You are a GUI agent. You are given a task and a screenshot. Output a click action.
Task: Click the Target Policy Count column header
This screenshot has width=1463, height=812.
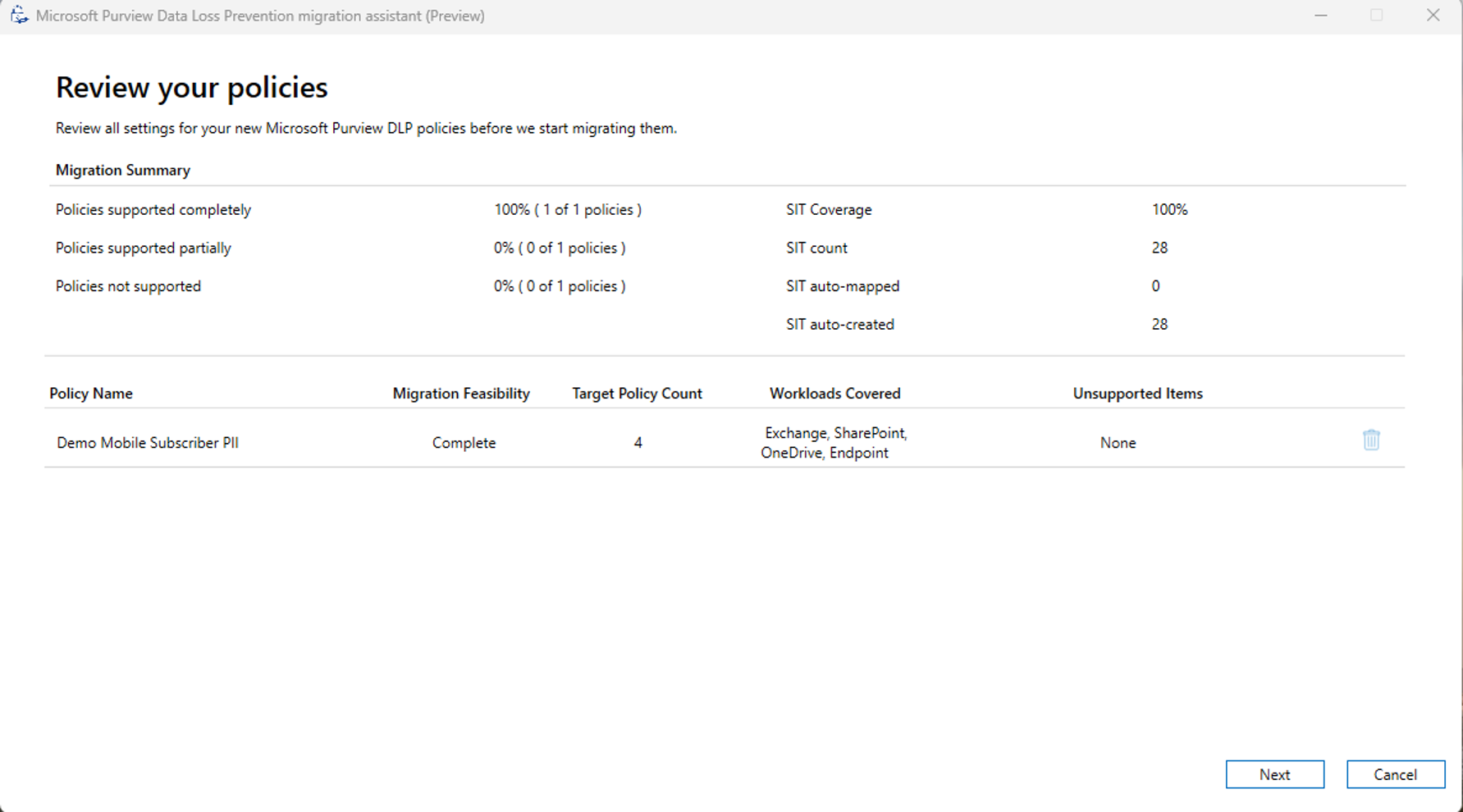coord(637,393)
